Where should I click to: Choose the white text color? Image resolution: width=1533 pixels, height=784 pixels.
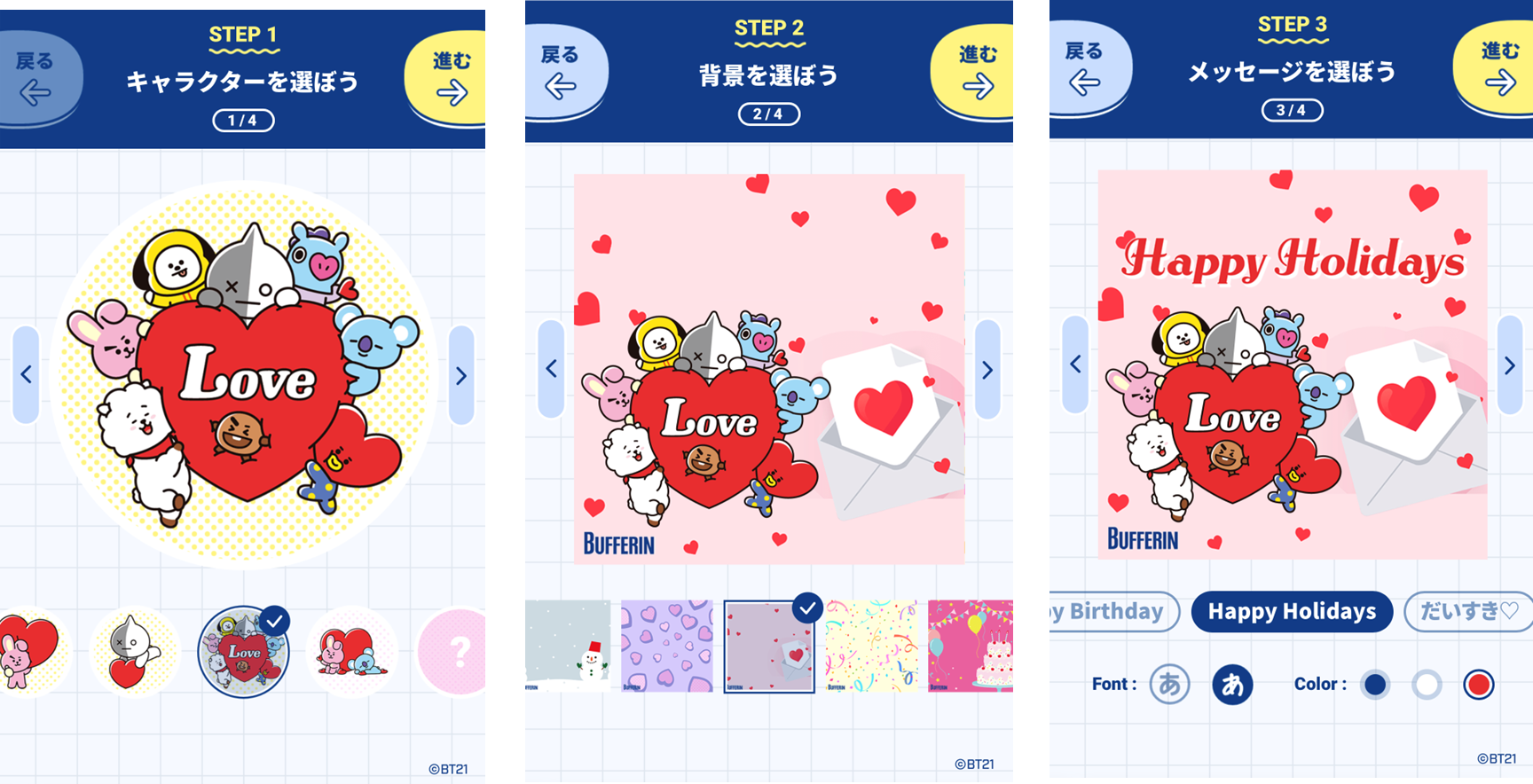pos(1427,685)
